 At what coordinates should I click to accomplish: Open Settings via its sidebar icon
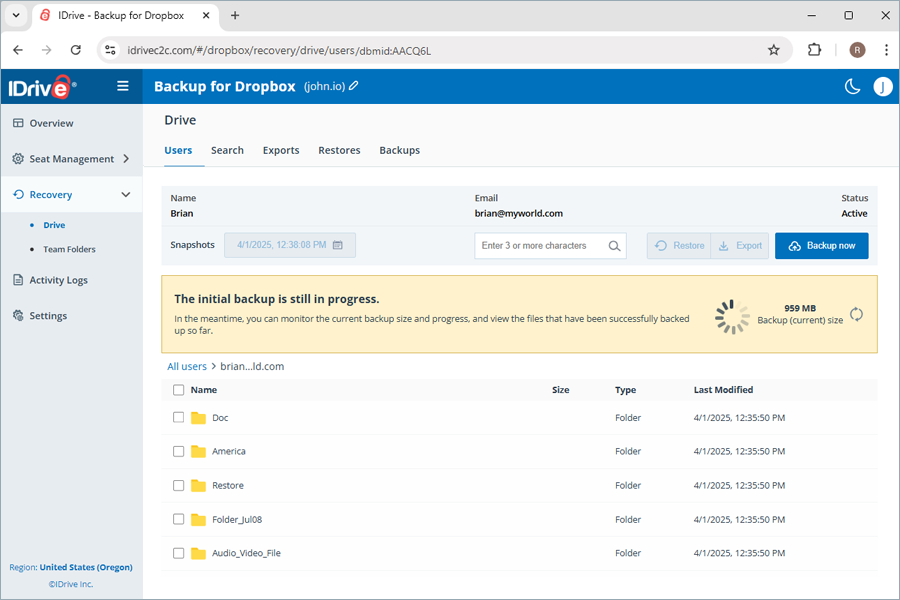[19, 316]
